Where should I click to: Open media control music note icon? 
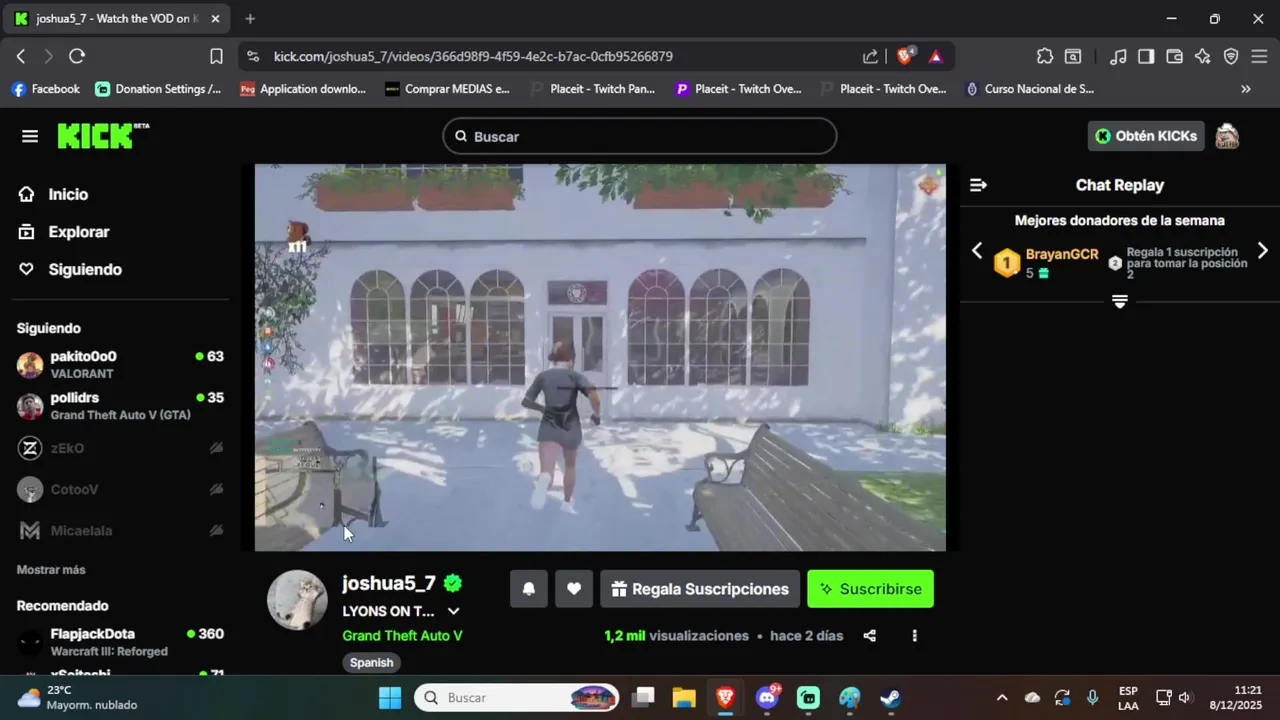(1119, 57)
